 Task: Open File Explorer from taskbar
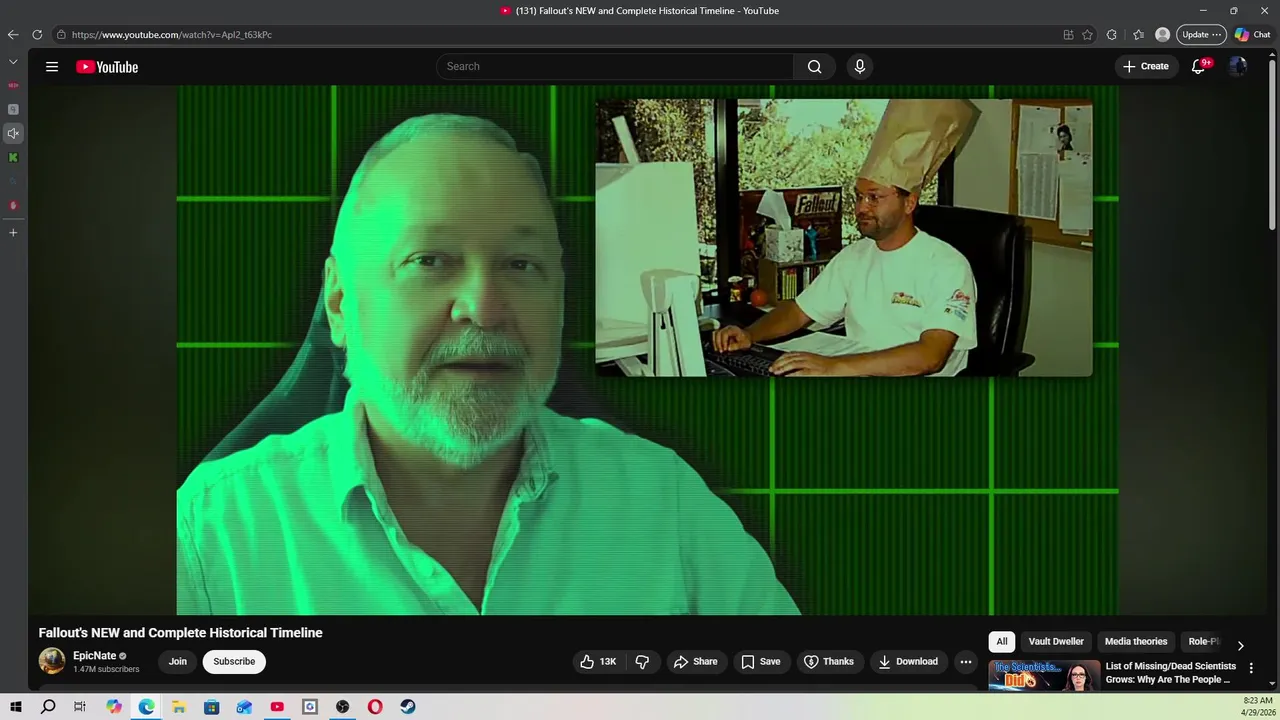(x=179, y=707)
